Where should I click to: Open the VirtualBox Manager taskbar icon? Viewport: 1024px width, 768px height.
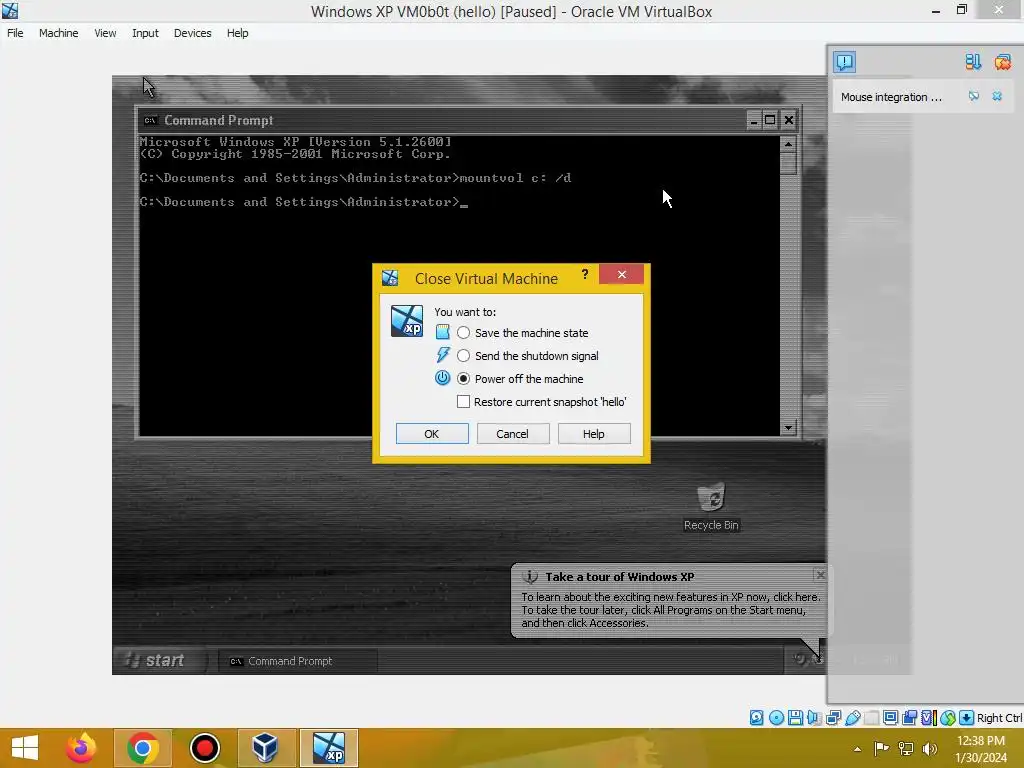pyautogui.click(x=266, y=748)
